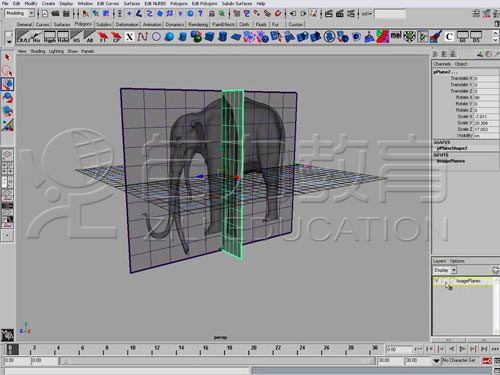
Task: Open the Edit Polygons menu
Action: (204, 3)
